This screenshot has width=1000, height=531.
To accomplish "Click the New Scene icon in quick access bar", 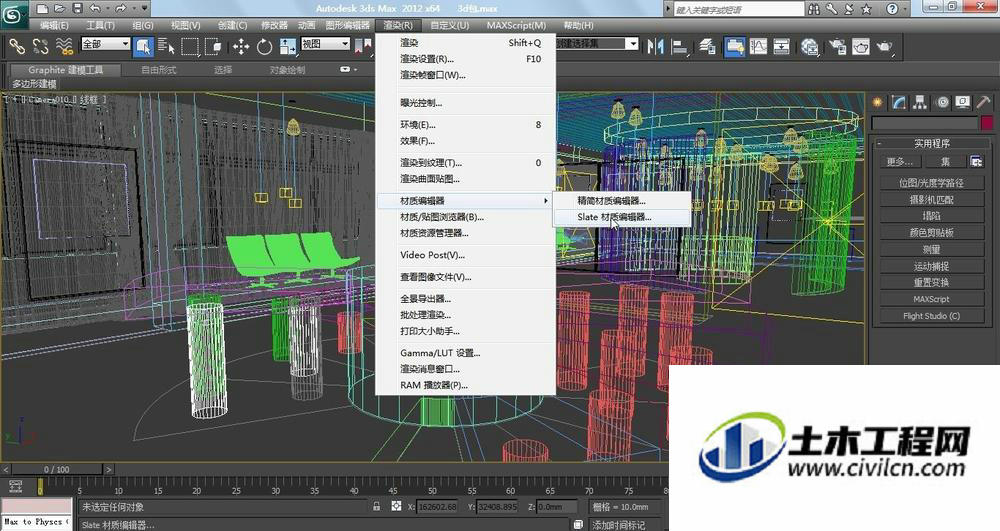I will coord(42,8).
